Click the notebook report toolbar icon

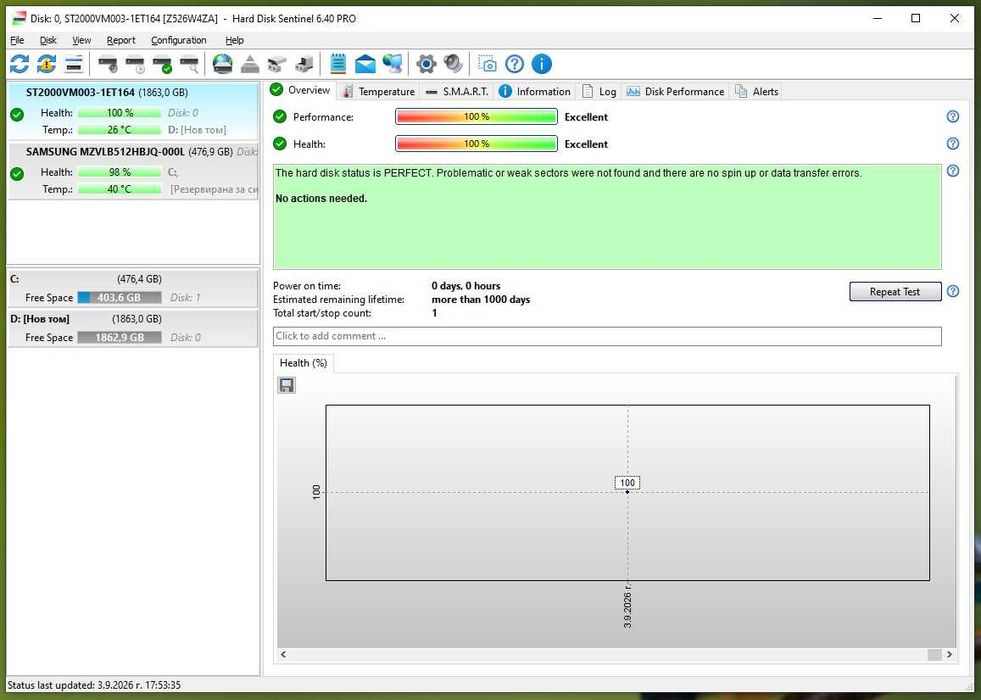(338, 64)
